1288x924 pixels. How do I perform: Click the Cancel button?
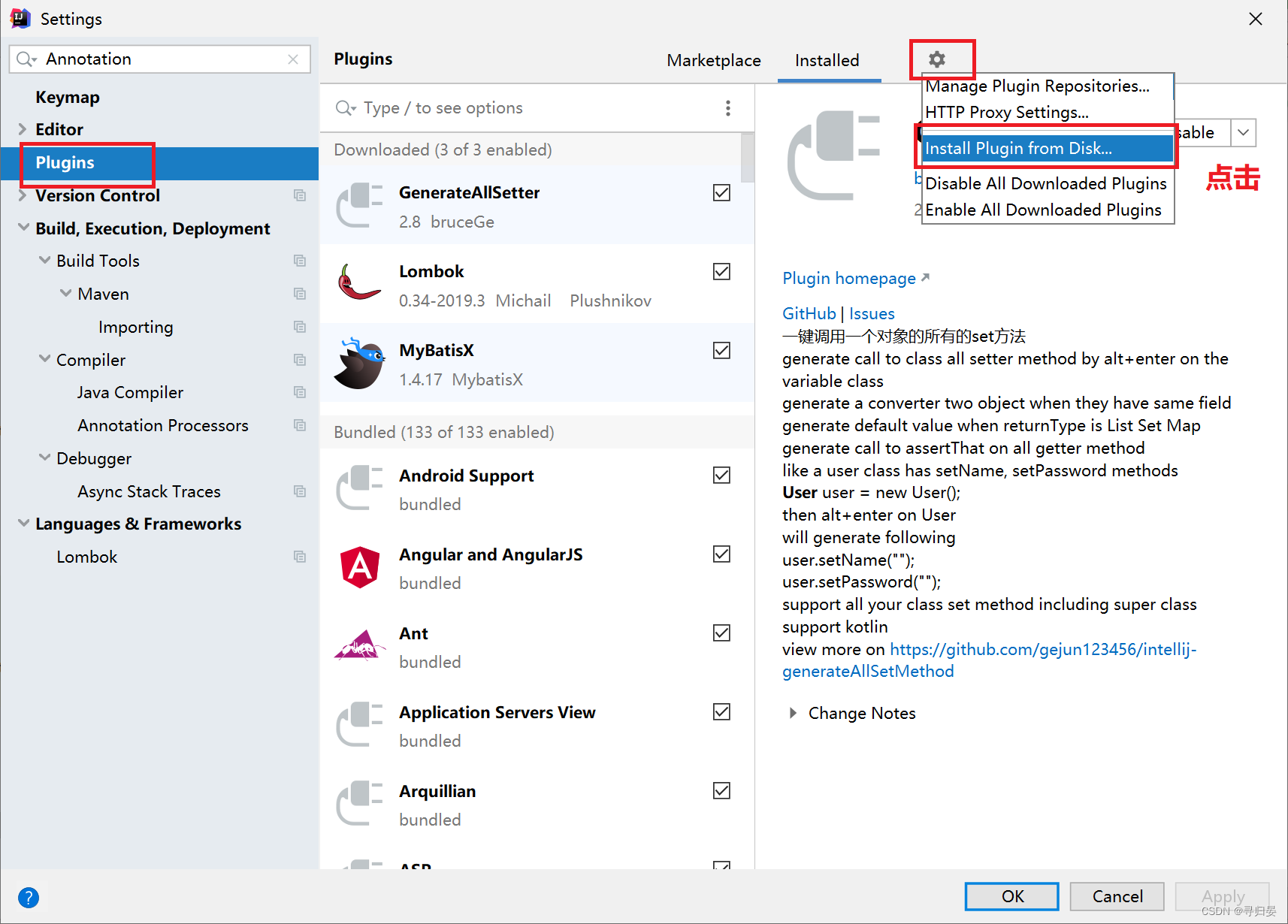point(1117,896)
